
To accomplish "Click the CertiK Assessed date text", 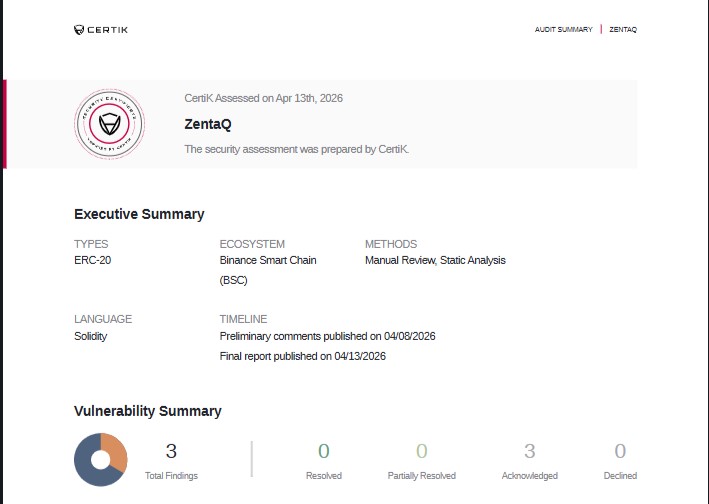I will pyautogui.click(x=264, y=98).
